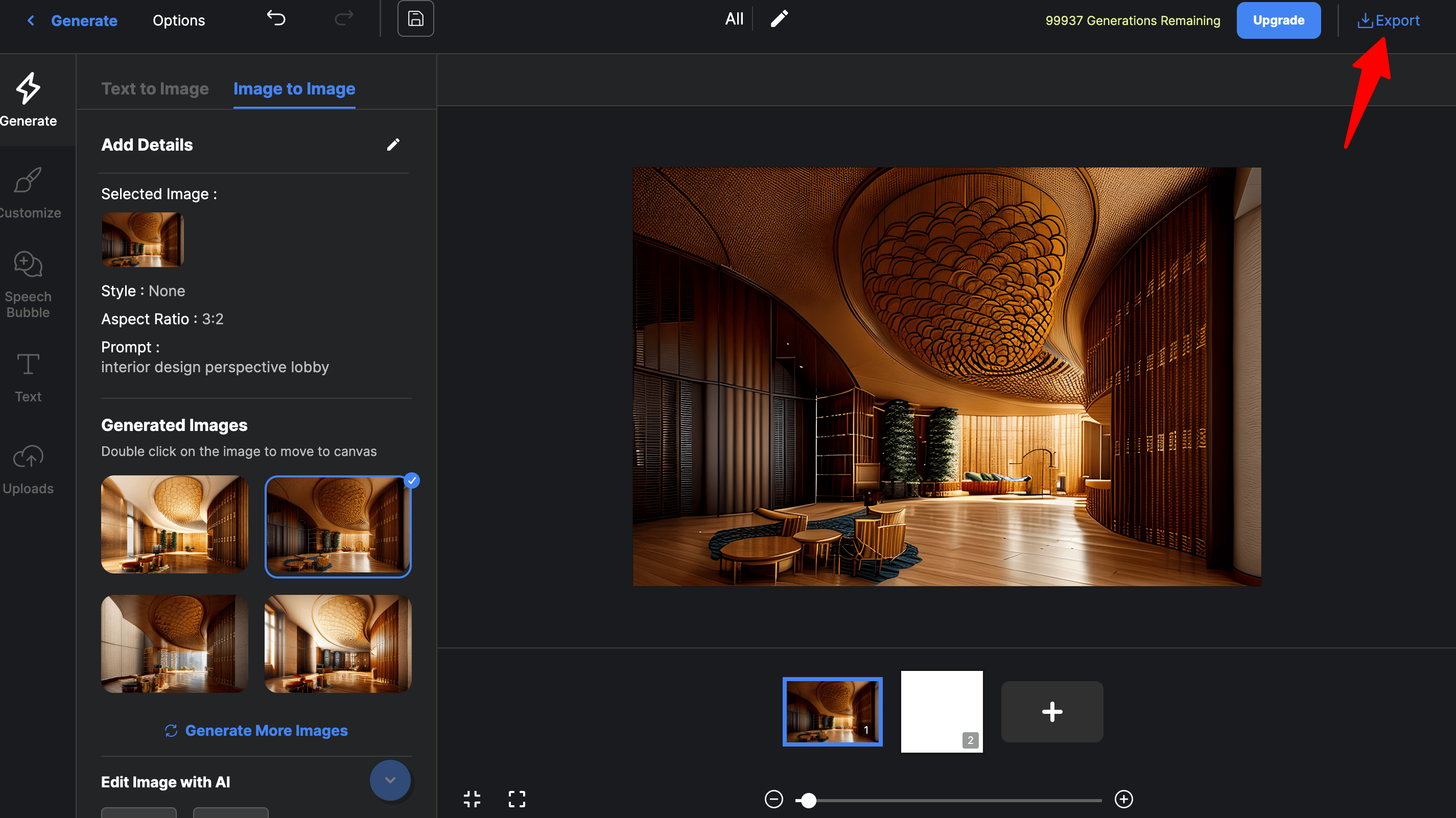This screenshot has width=1456, height=818.
Task: Save project with the floppy disk icon
Action: 415,19
